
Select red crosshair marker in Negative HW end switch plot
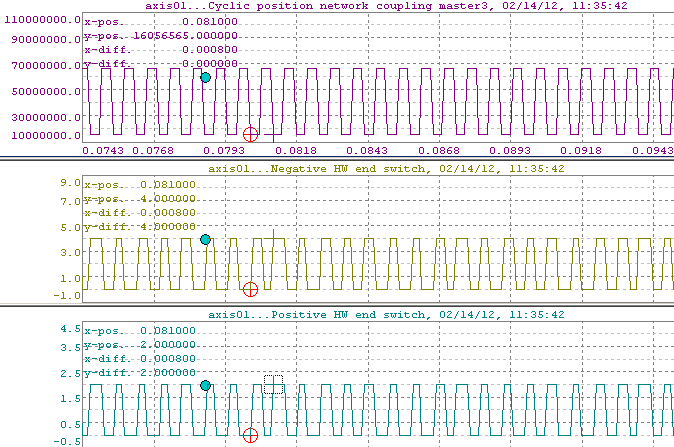pos(250,289)
